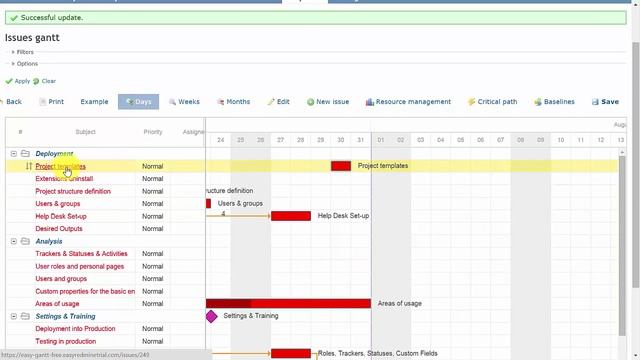Open Trackers & Statuses & Activities issue

pos(81,254)
